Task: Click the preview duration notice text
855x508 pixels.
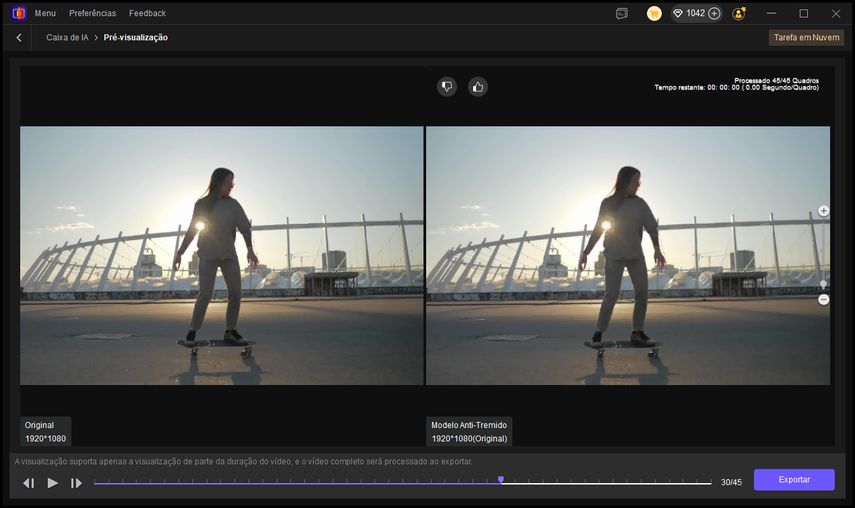Action: click(243, 462)
